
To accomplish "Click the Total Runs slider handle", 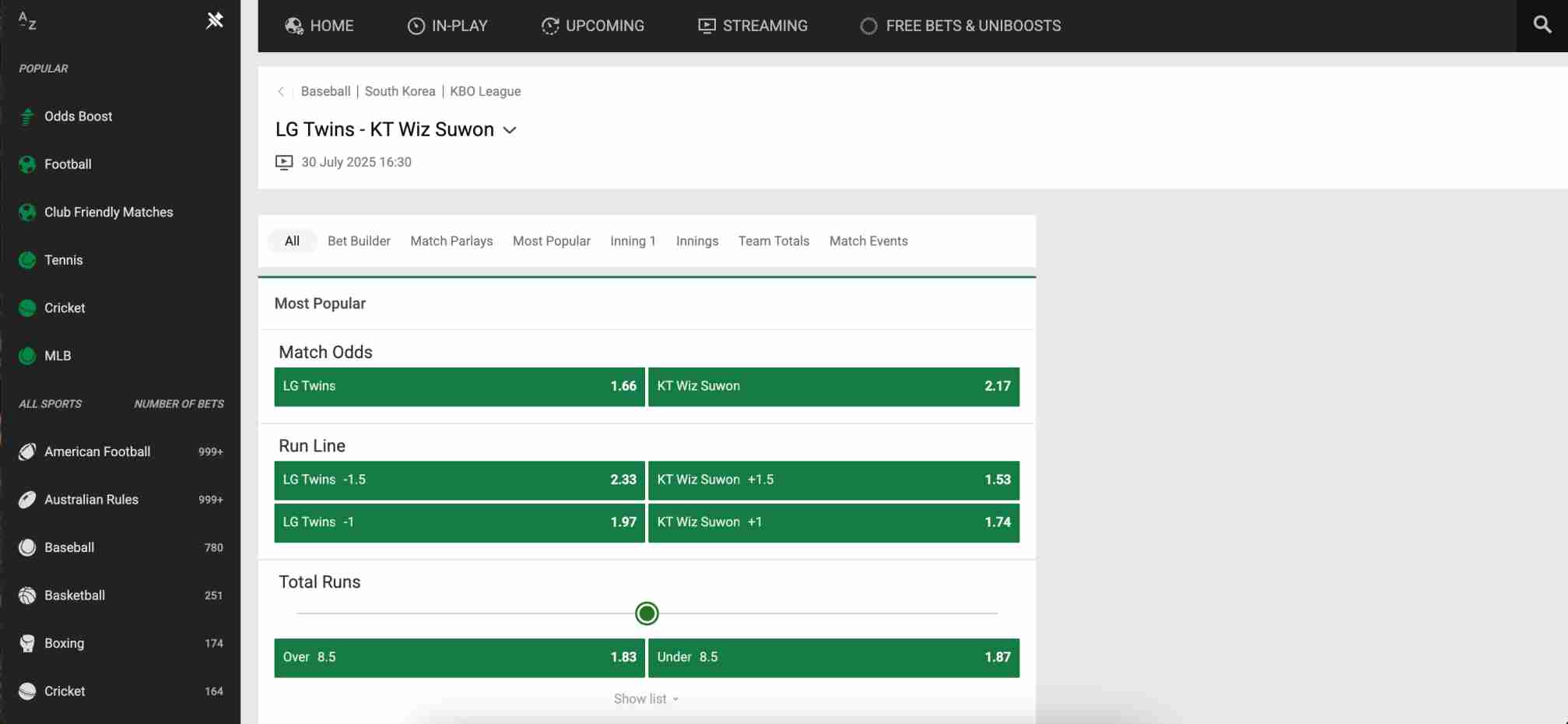I will click(x=647, y=613).
